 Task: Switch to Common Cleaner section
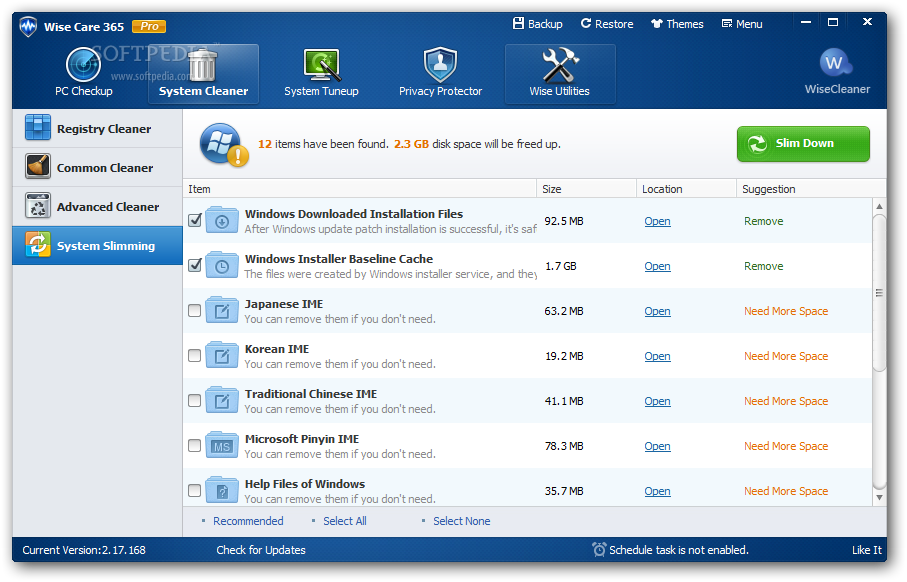[97, 167]
